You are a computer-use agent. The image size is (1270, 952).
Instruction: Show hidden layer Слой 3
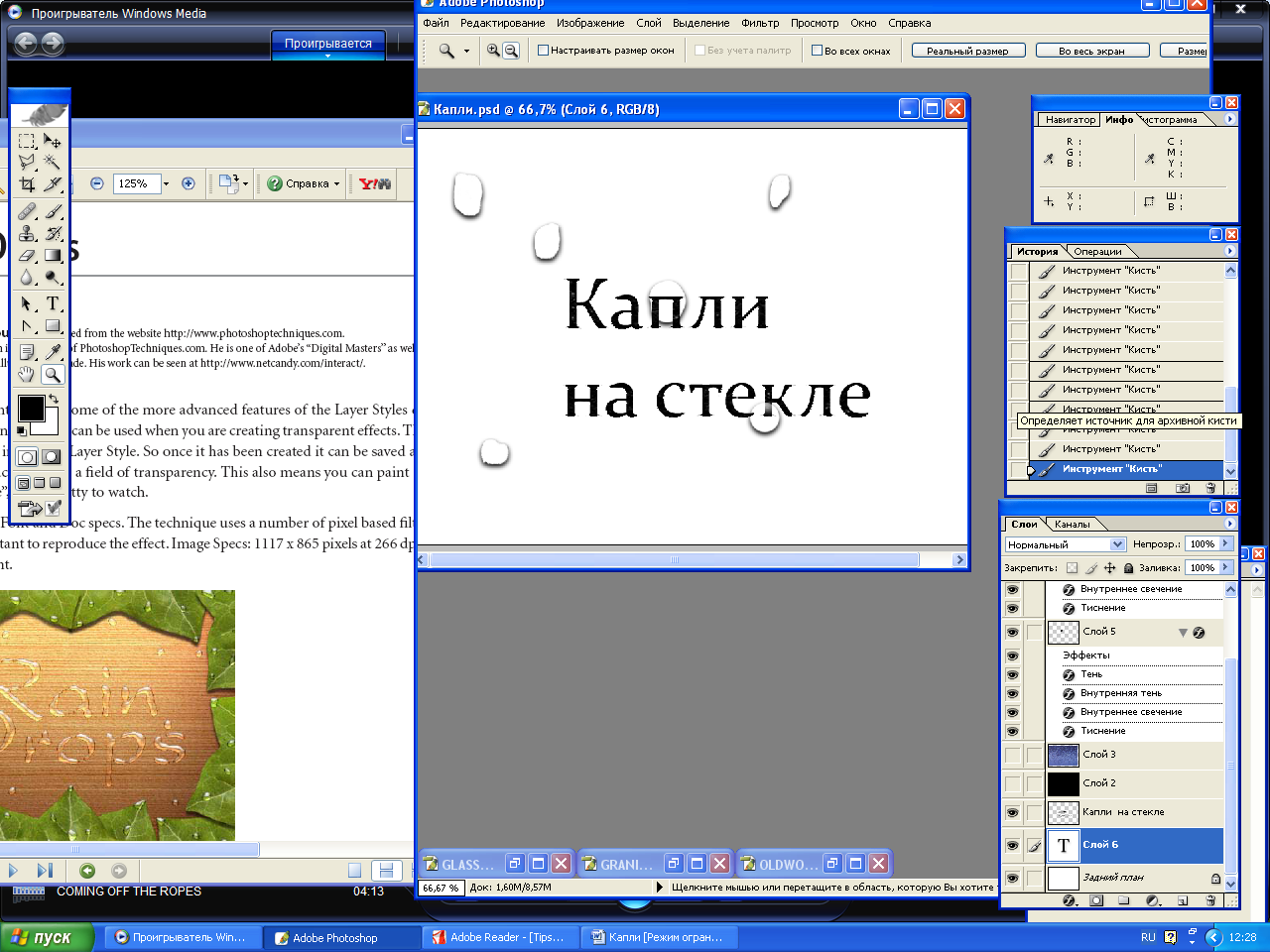coord(1012,756)
